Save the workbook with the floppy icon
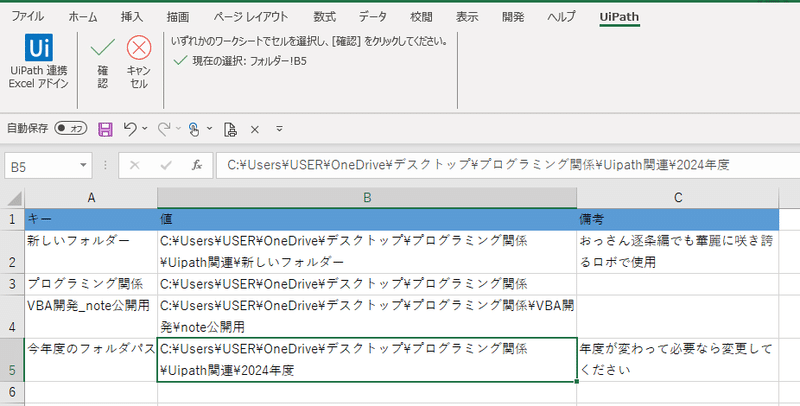 105,130
